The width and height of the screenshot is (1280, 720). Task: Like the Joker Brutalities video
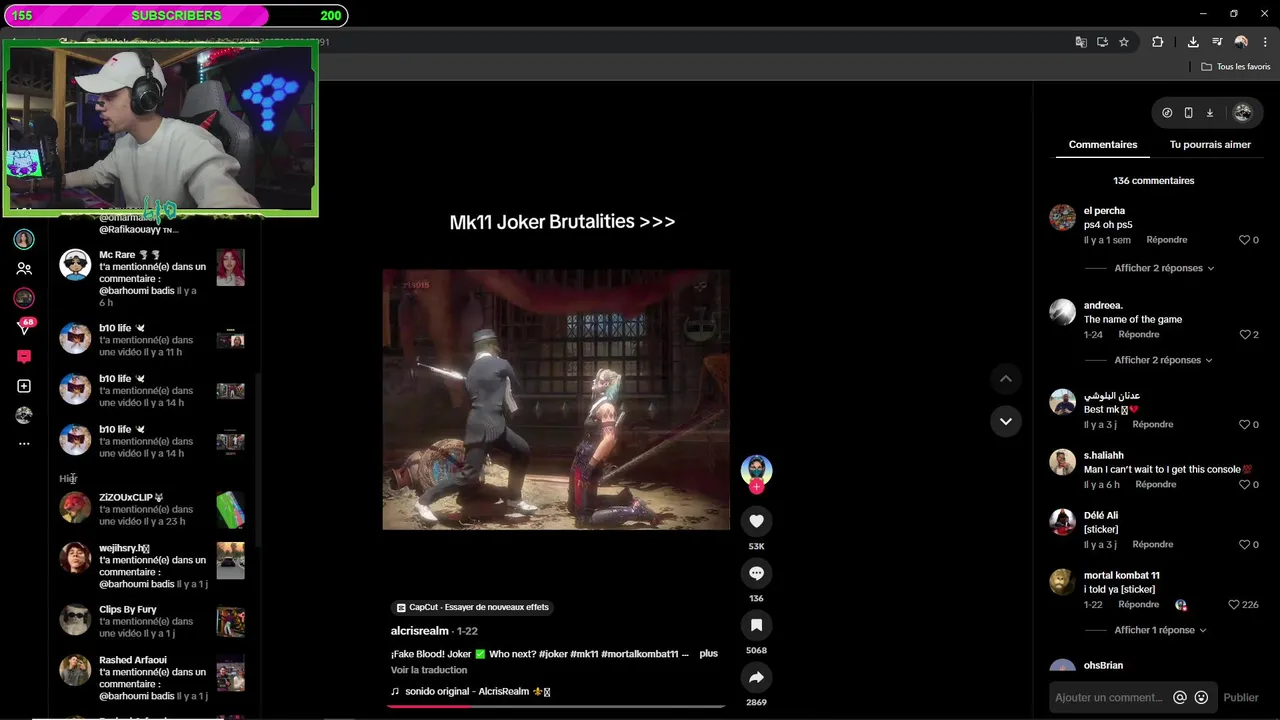tap(756, 521)
